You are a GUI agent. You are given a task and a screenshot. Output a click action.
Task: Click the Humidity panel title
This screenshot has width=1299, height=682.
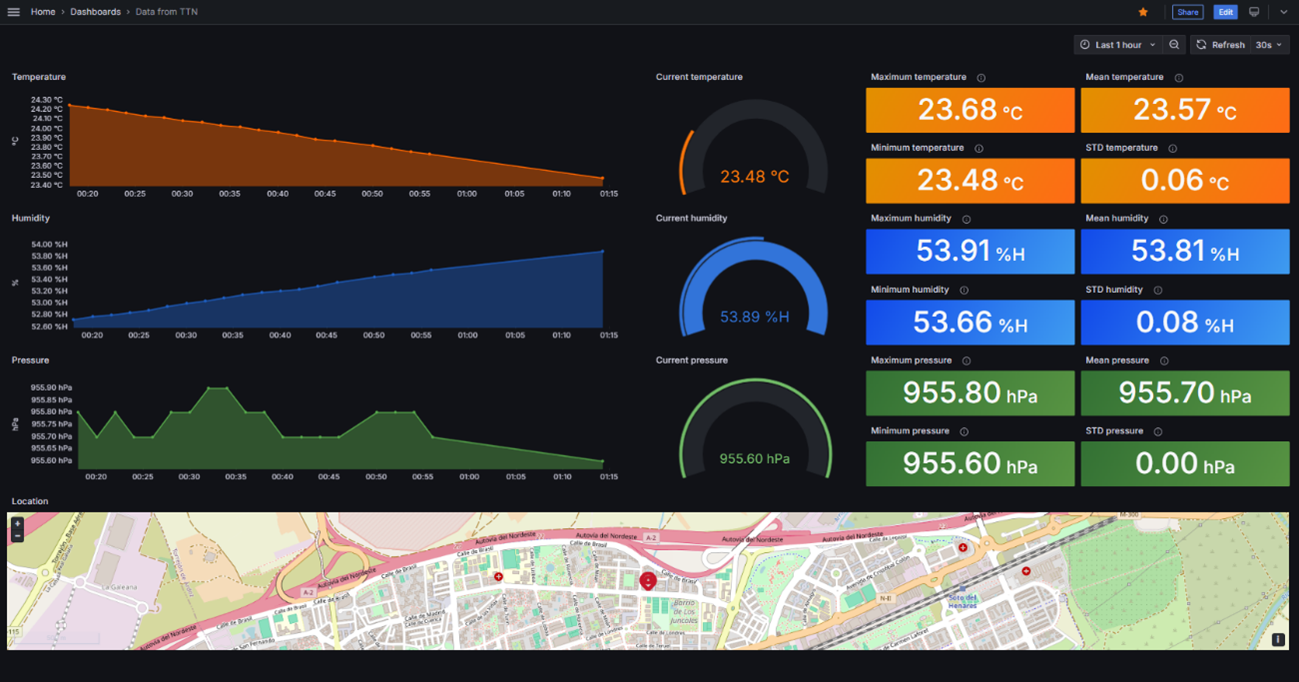(31, 218)
